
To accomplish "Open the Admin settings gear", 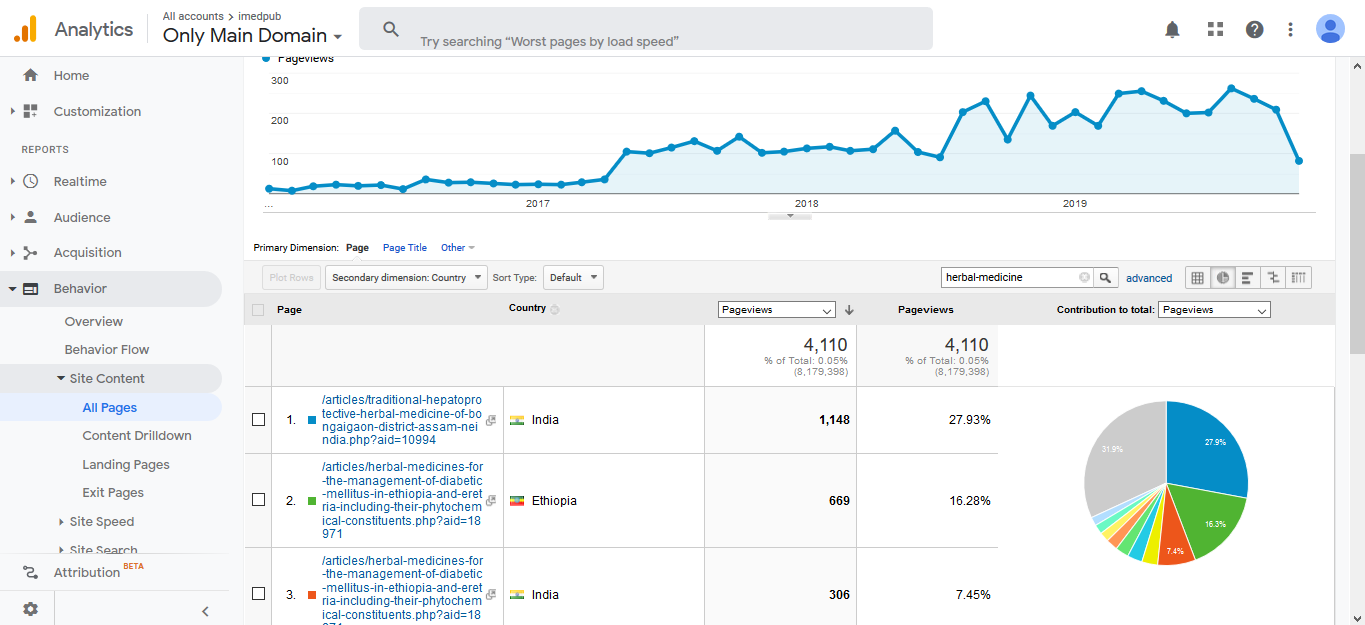I will tap(31, 609).
